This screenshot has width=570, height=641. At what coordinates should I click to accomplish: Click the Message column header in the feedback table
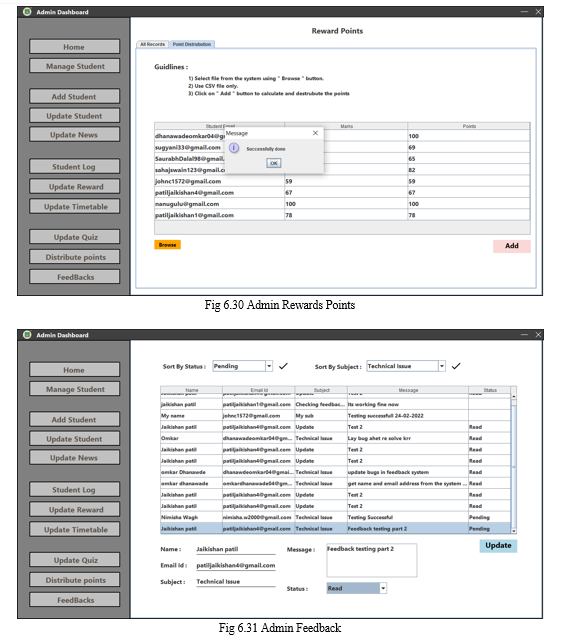(408, 390)
